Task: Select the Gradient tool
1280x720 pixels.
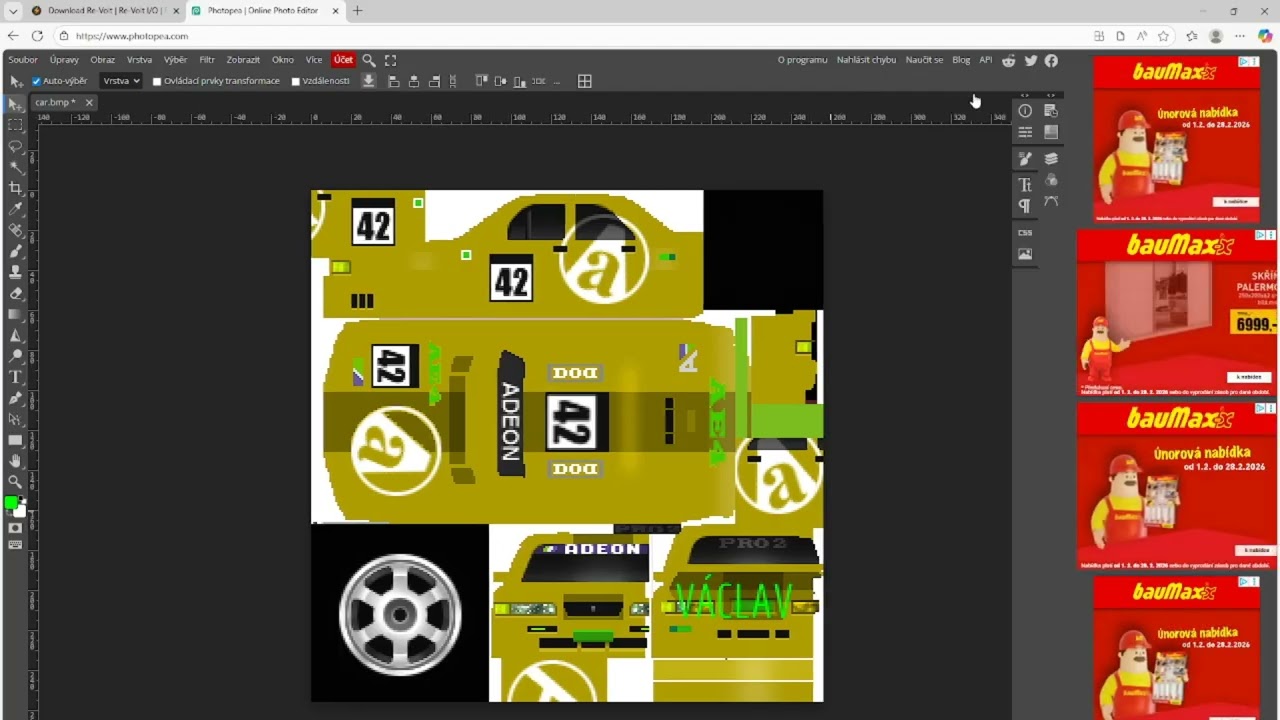Action: point(15,314)
